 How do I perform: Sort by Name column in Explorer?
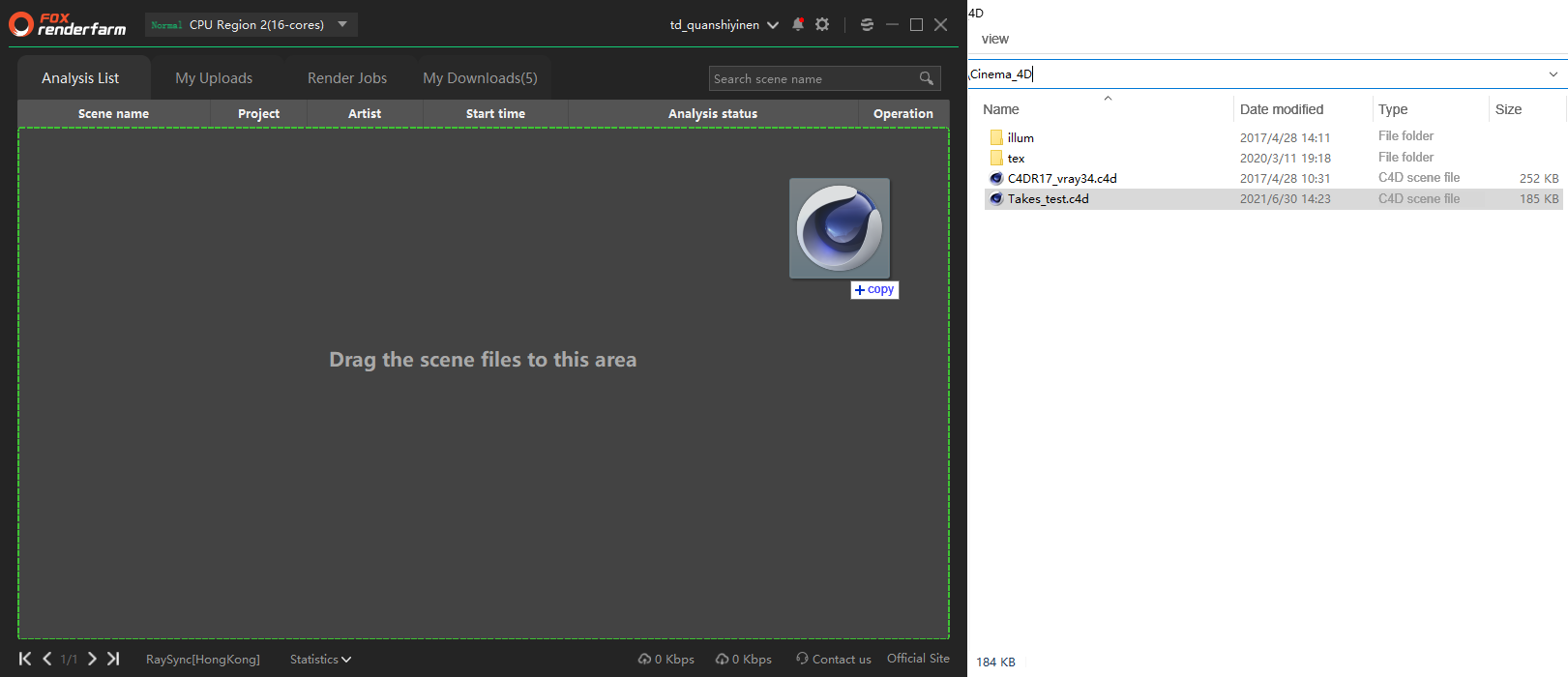pos(1001,109)
